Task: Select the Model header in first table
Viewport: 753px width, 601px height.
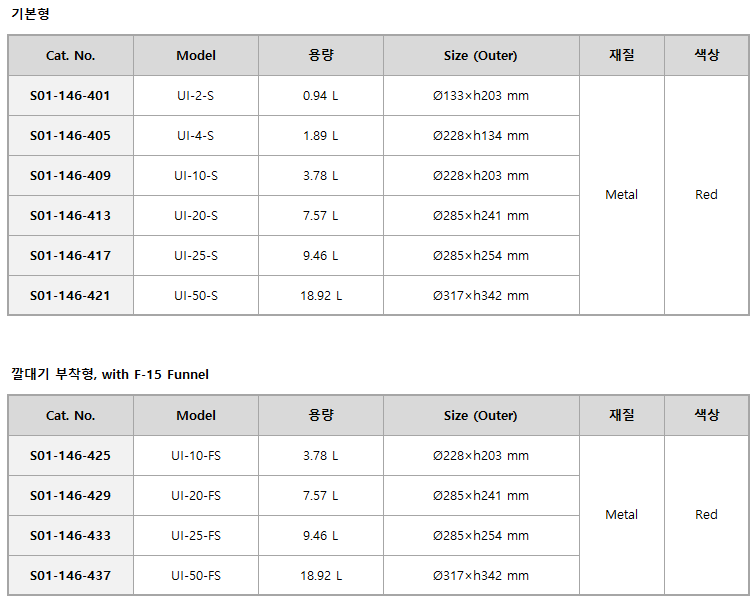Action: (x=196, y=55)
